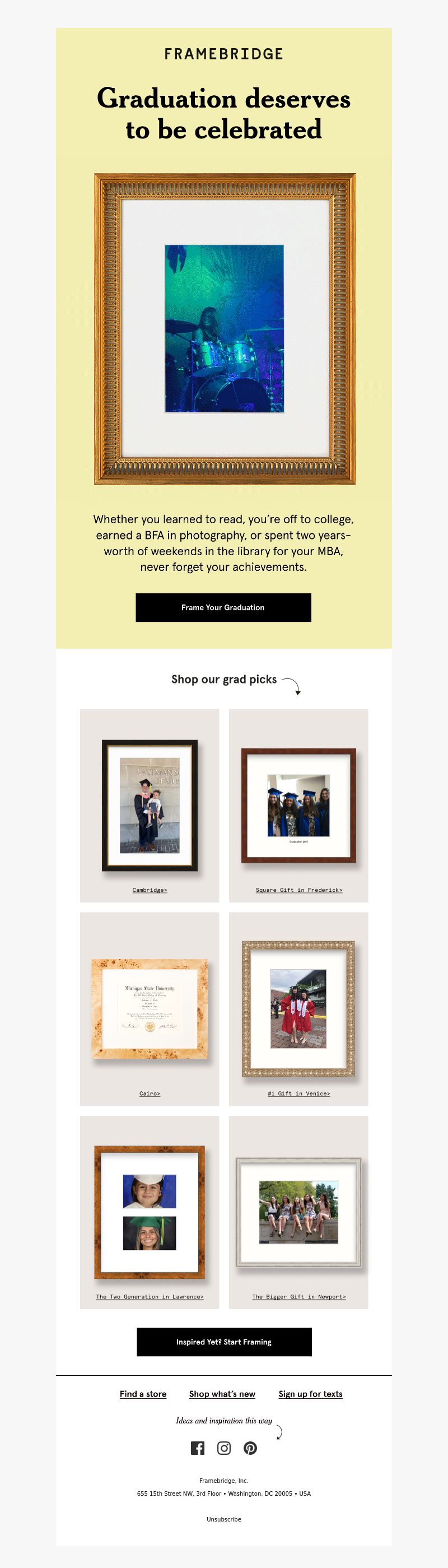Go to Shop what's new
Screen dimensions: 448x1568
222,1394
